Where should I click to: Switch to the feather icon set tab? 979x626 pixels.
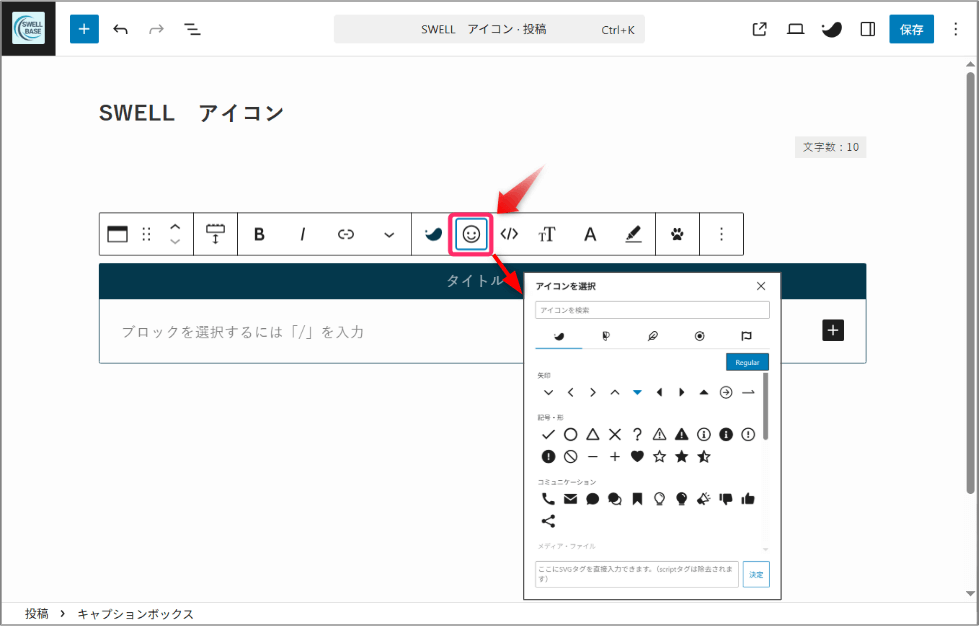652,336
